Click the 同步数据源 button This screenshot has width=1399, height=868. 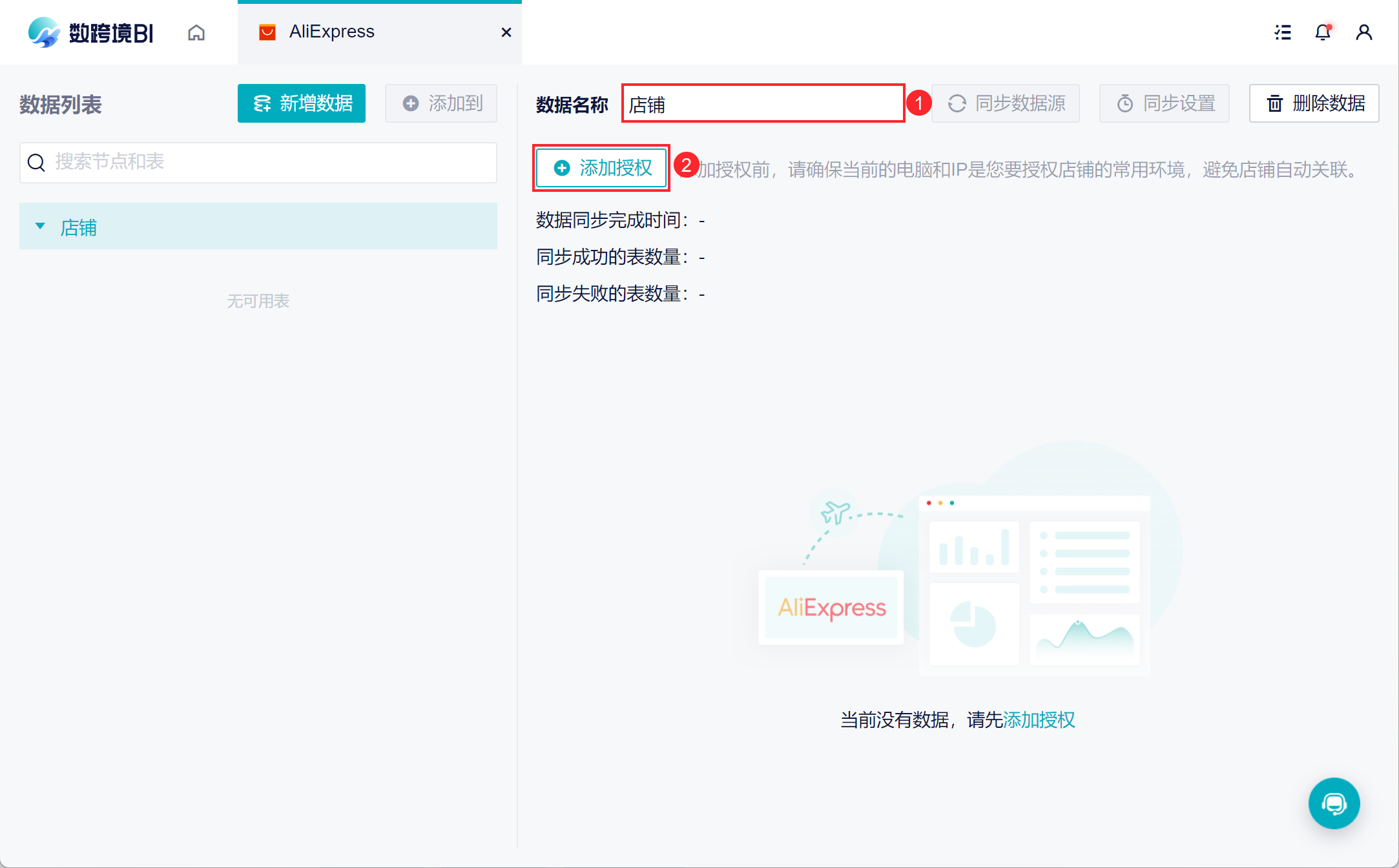tap(1006, 103)
